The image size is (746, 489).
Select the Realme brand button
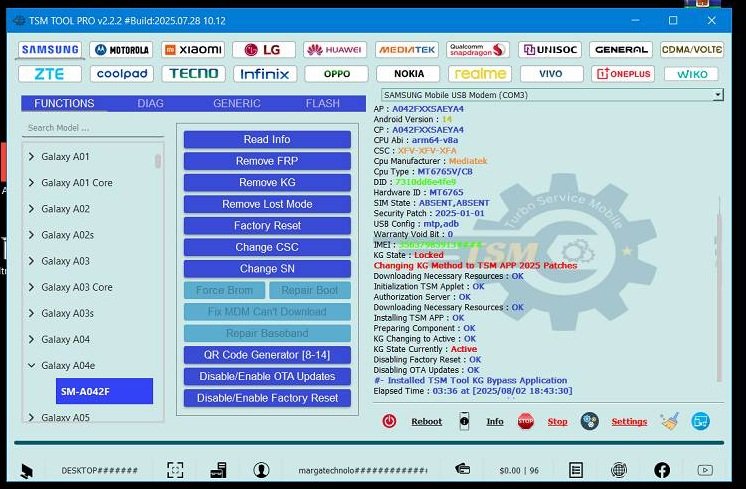(480, 74)
